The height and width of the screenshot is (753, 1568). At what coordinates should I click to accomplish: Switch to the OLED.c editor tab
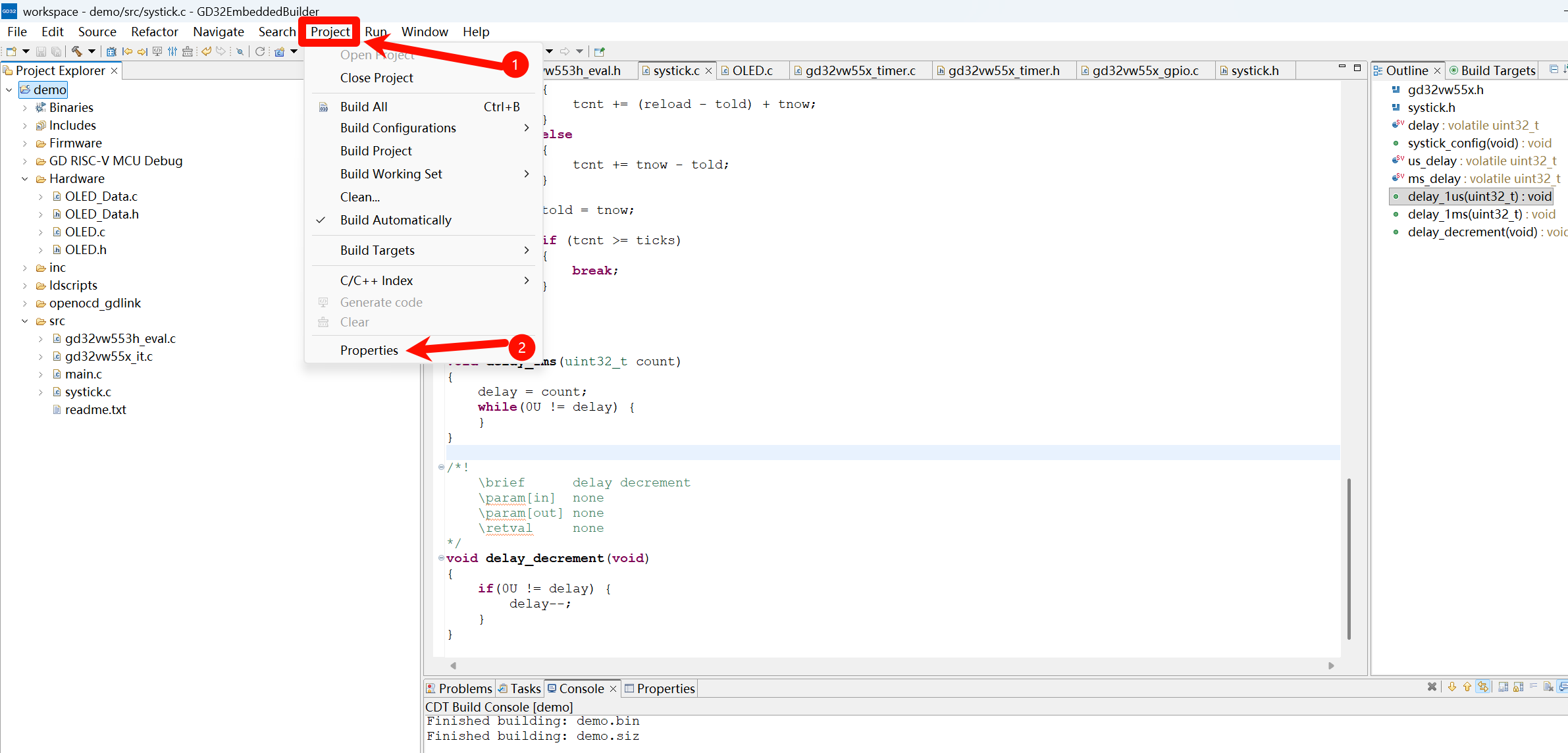(x=752, y=70)
